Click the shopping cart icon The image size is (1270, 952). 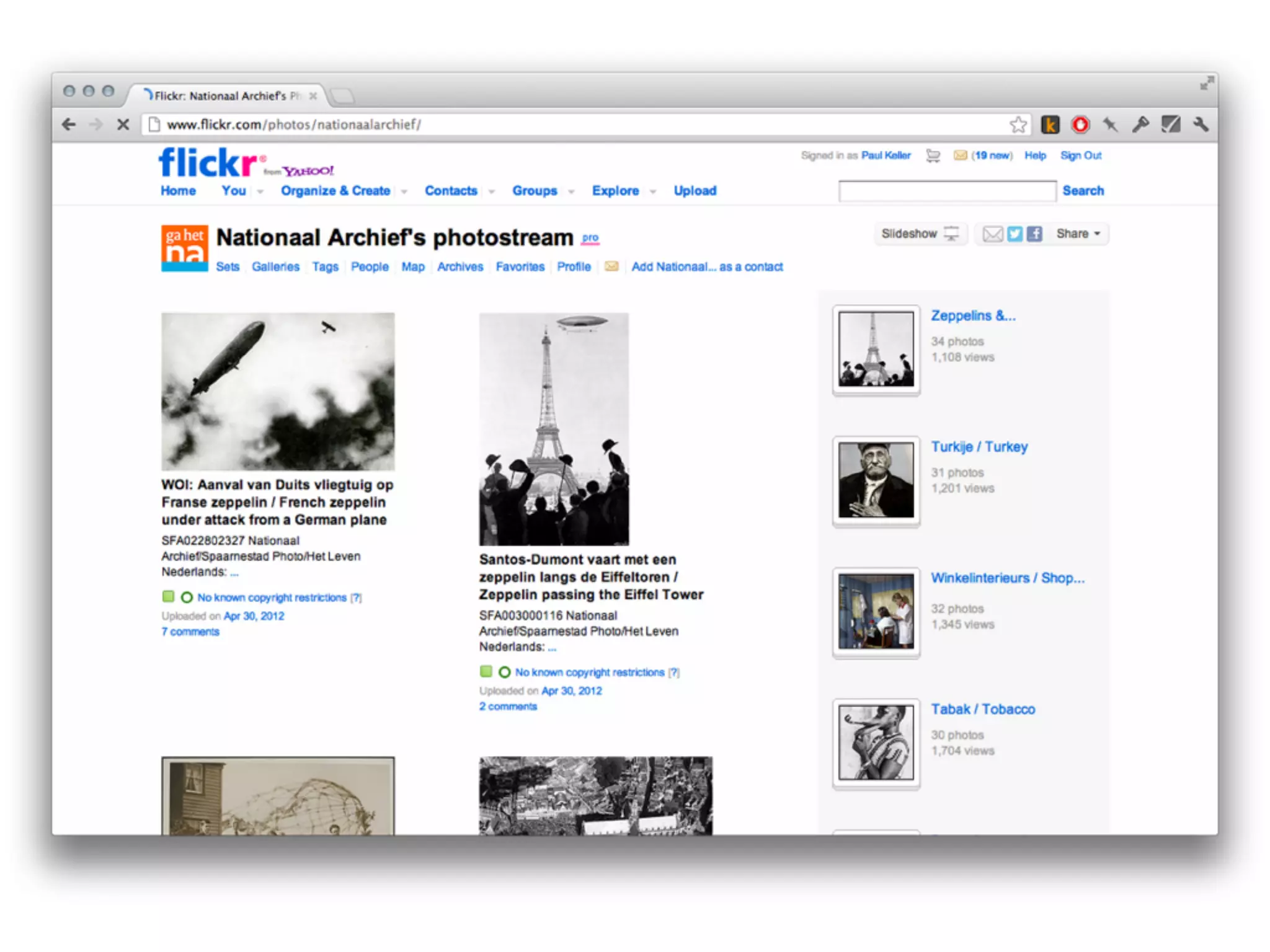coord(933,156)
